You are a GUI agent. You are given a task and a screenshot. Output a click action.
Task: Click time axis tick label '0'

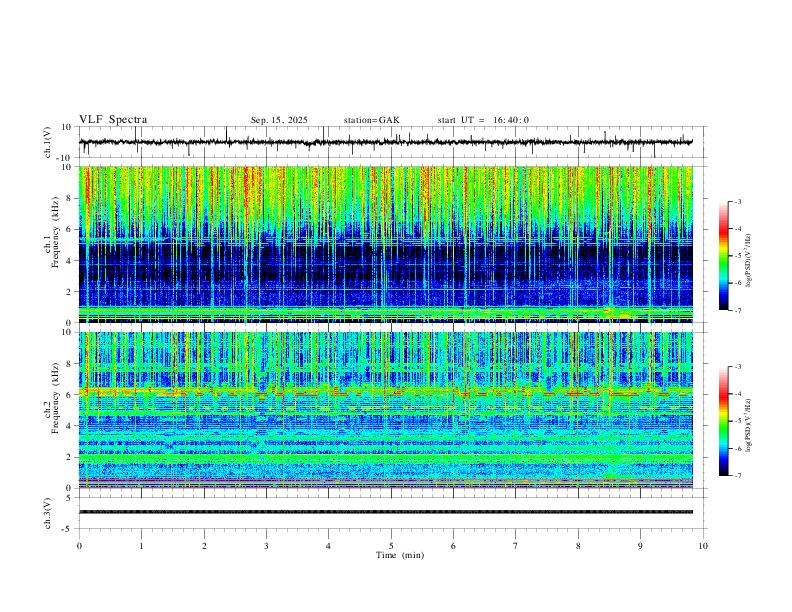[x=79, y=546]
